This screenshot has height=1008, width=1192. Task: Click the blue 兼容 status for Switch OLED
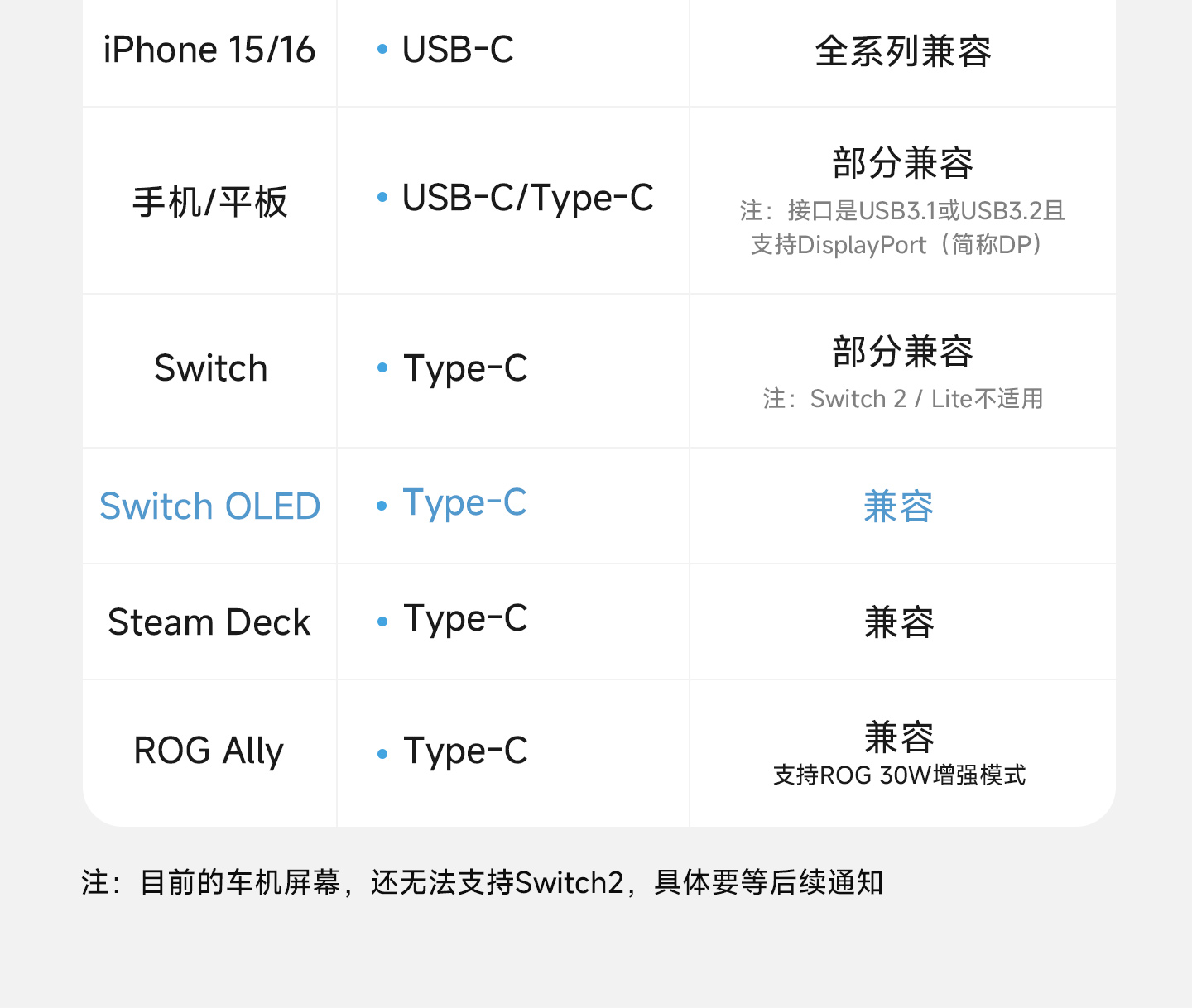[x=898, y=506]
